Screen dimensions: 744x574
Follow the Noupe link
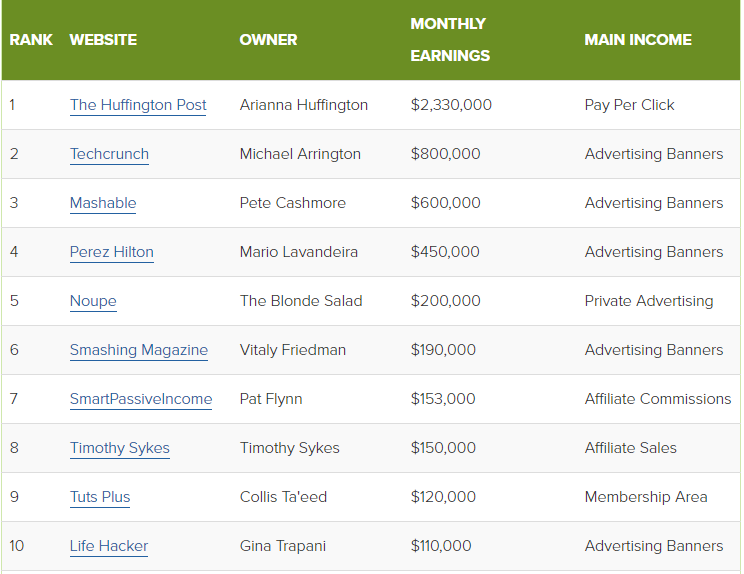point(93,301)
